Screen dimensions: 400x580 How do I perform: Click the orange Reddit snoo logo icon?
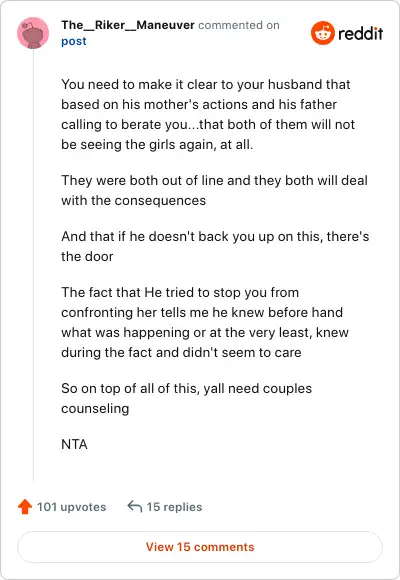tap(323, 33)
